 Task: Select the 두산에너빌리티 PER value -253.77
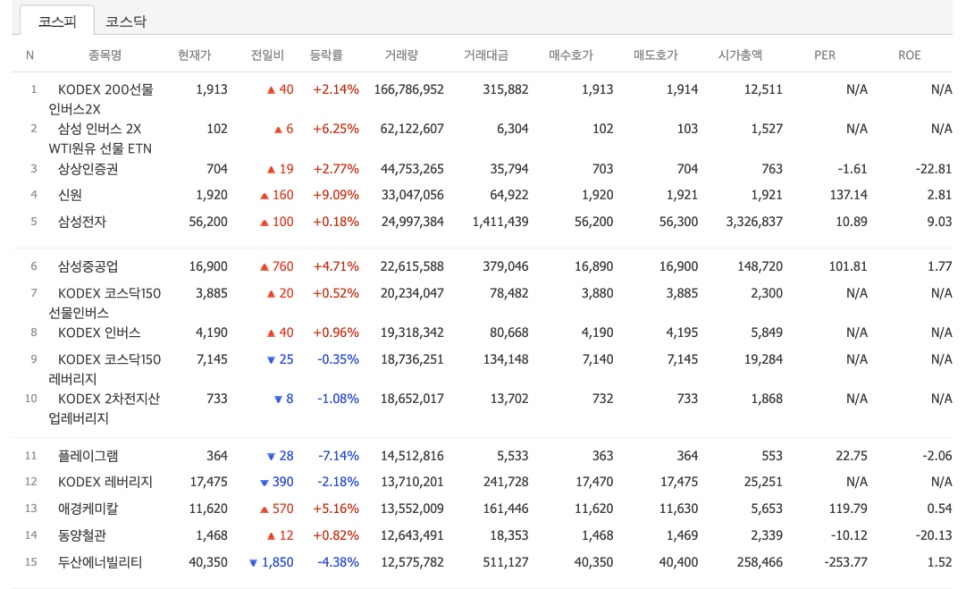[845, 562]
